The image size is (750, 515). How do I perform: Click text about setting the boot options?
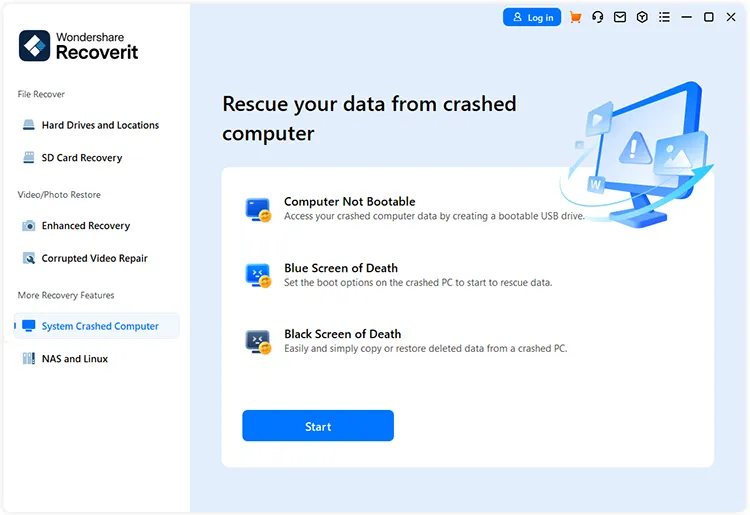click(x=418, y=283)
